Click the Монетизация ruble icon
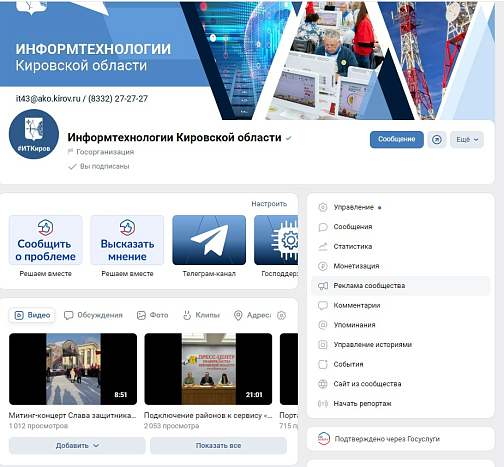Viewport: 504px width, 467px height. tap(323, 266)
